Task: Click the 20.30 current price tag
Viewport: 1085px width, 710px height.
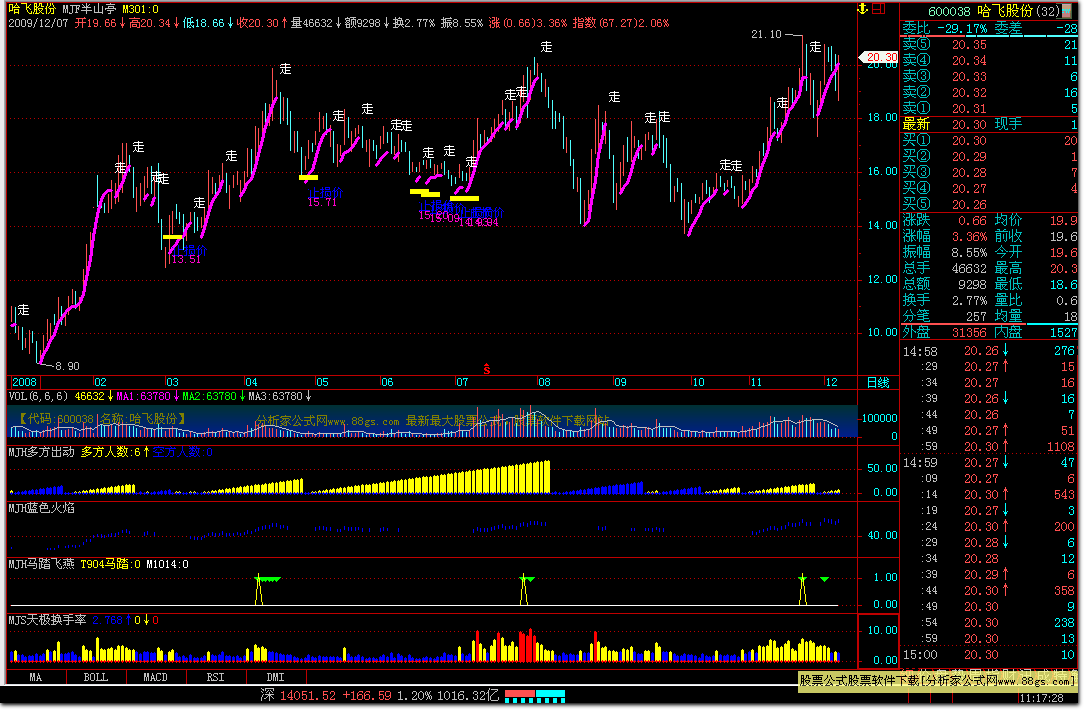Action: tap(881, 57)
